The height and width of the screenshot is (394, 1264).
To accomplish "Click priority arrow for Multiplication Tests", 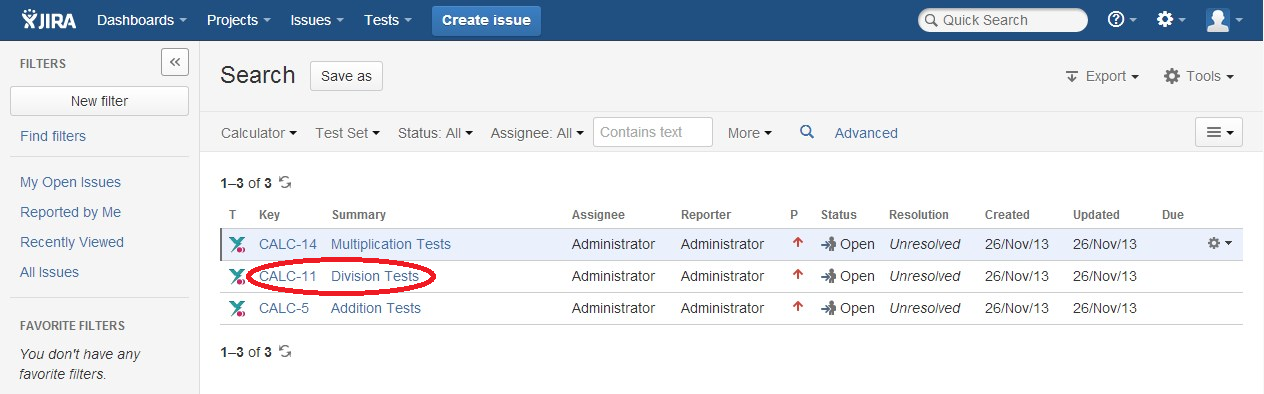I will 797,243.
